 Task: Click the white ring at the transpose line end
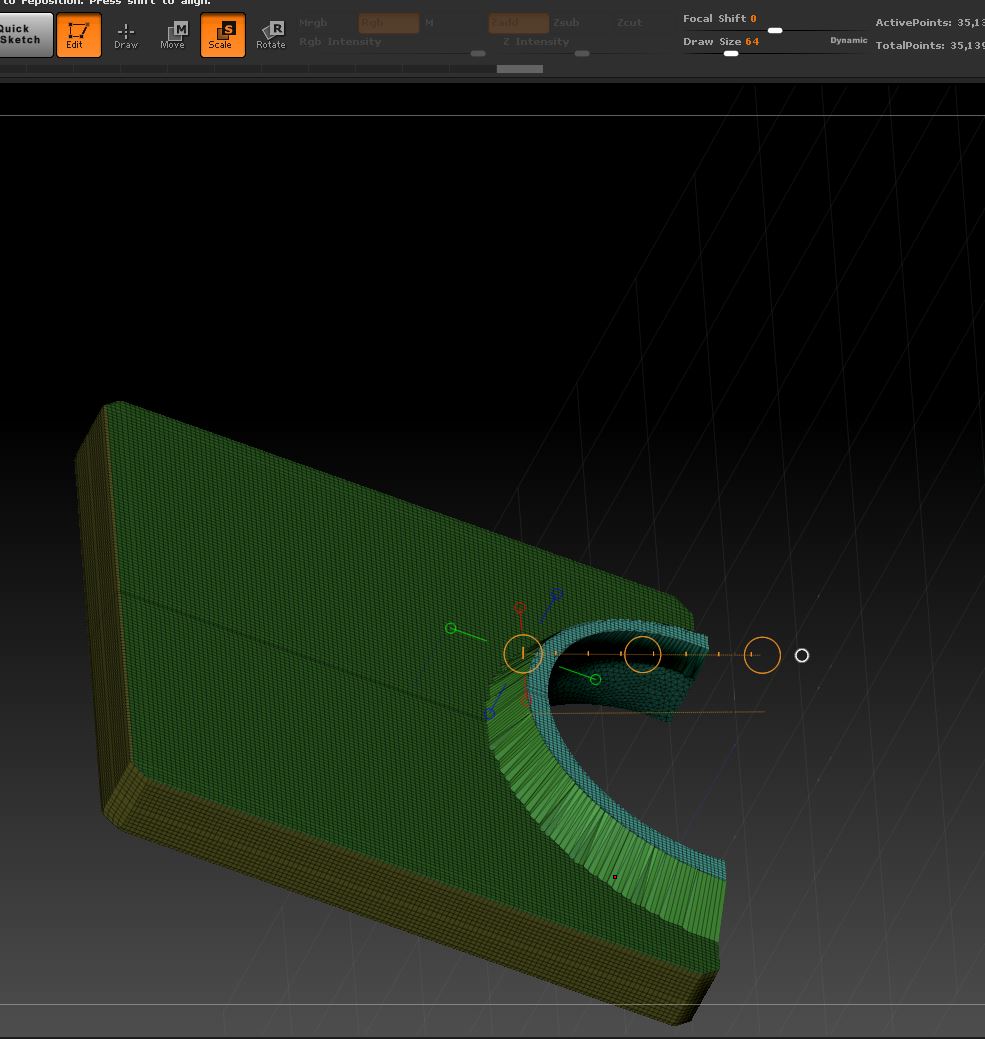[x=801, y=656]
